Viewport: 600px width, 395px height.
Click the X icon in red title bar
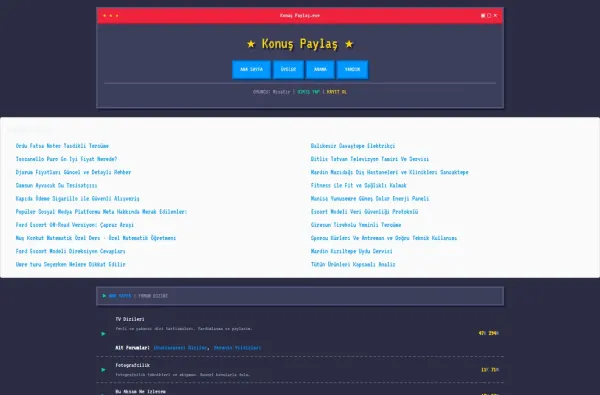[496, 16]
